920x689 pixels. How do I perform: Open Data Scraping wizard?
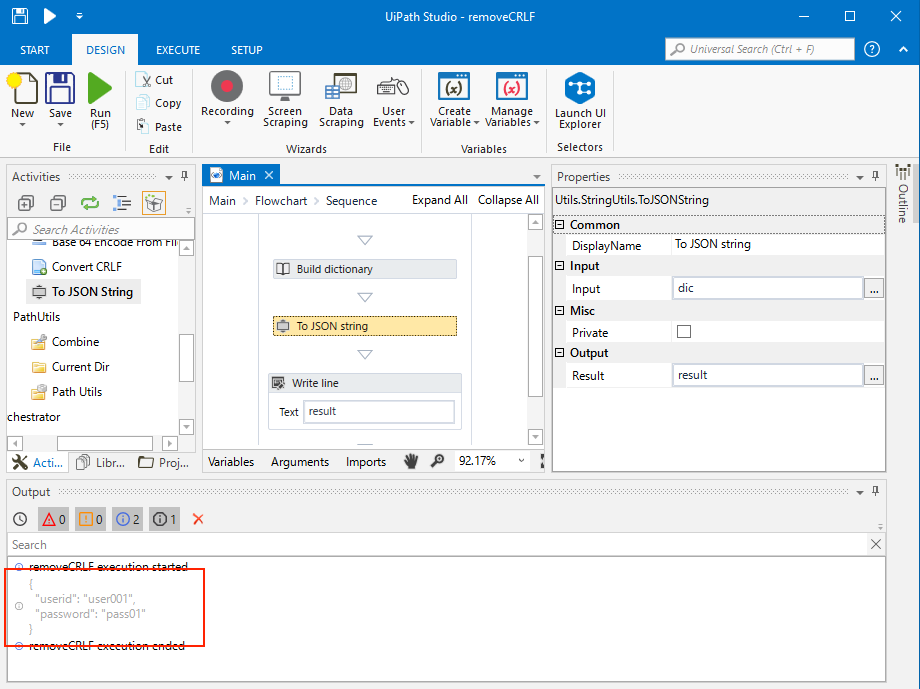pos(341,88)
